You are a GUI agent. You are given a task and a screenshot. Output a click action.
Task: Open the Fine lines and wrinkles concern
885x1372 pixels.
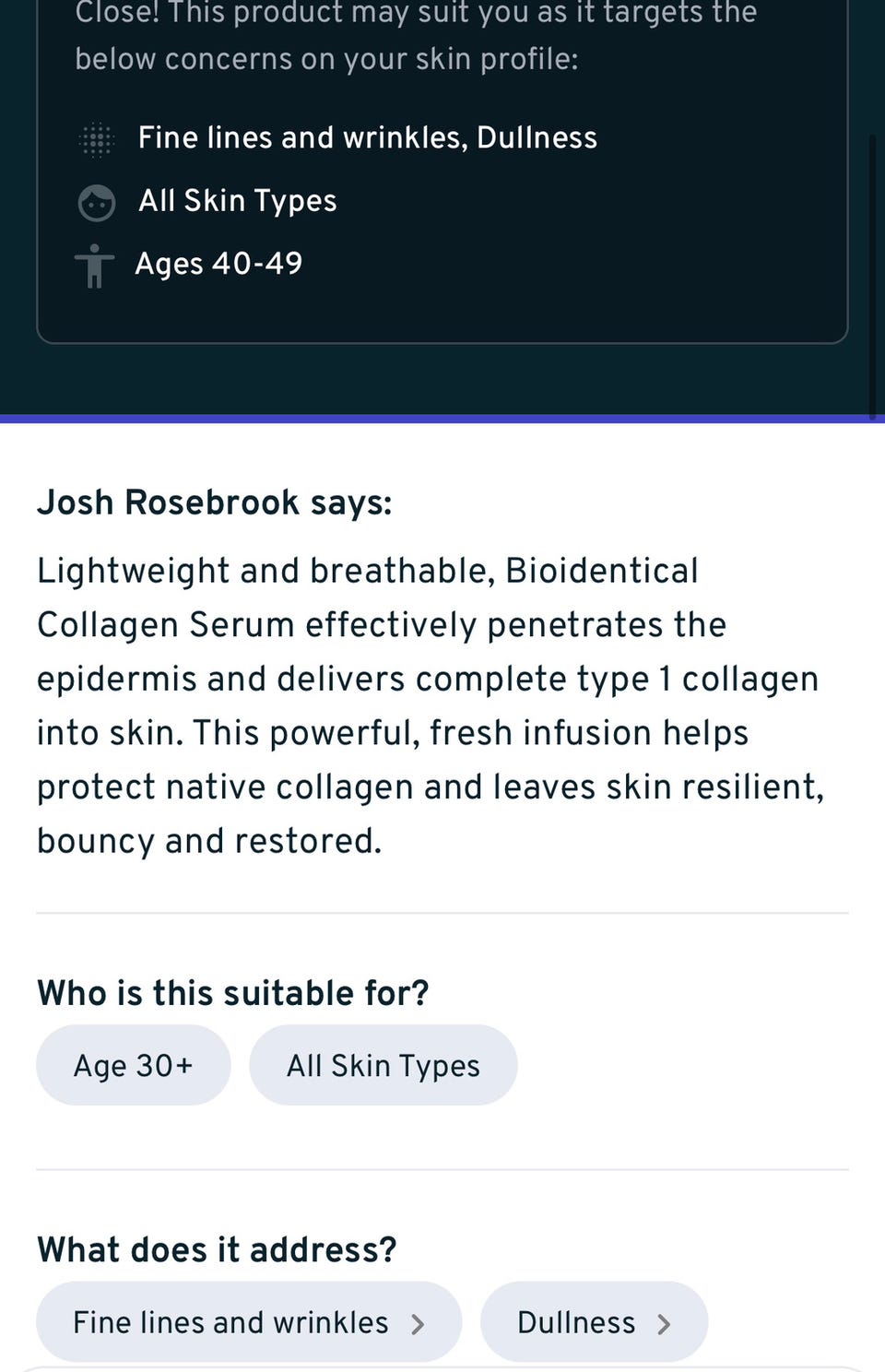(230, 1322)
